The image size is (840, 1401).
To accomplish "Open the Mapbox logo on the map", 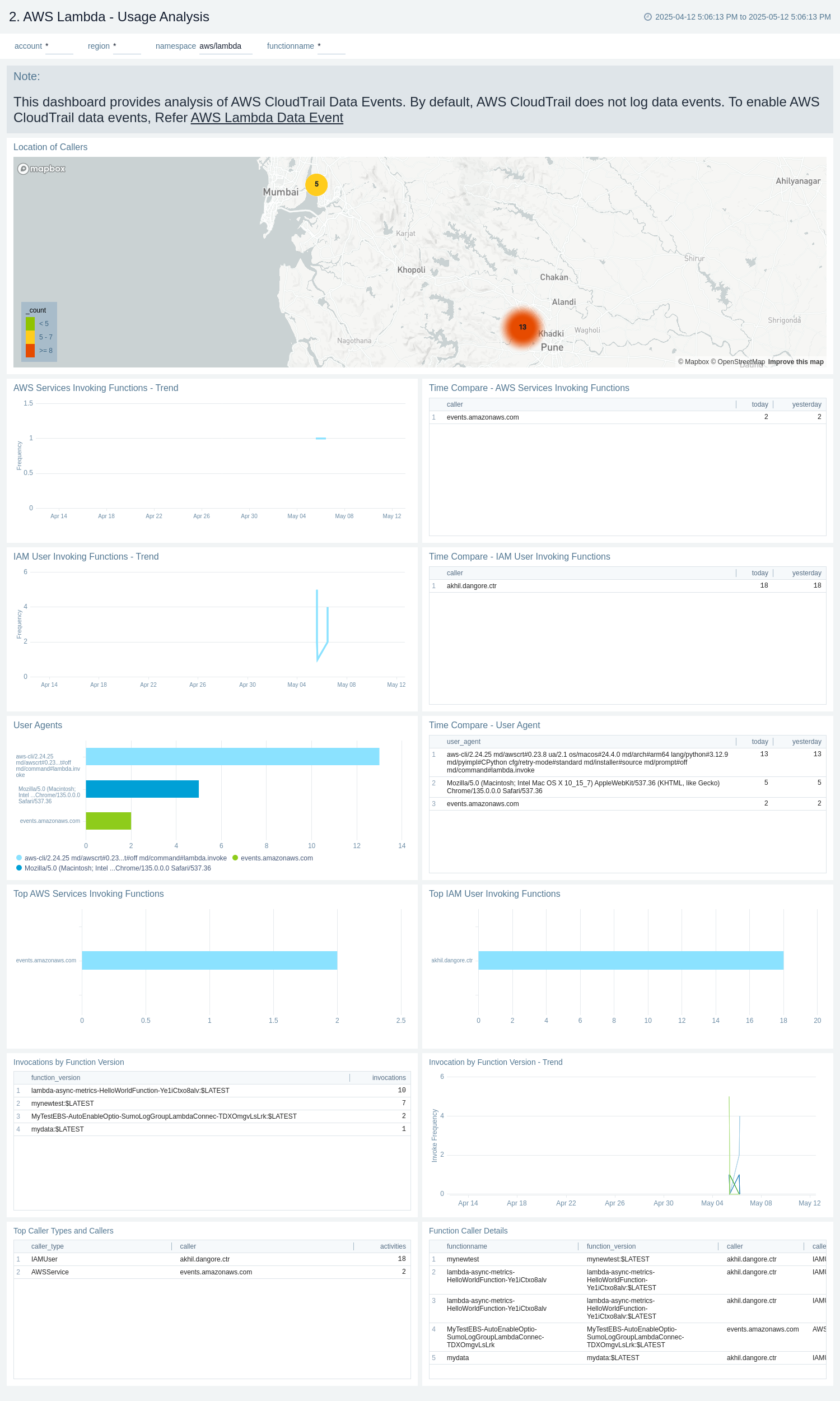I will 41,169.
